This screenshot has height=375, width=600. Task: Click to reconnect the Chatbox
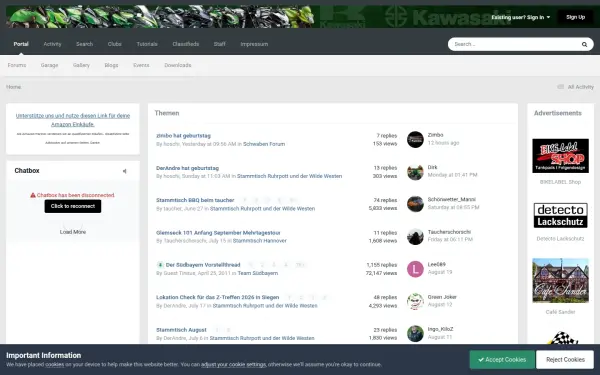coord(73,206)
